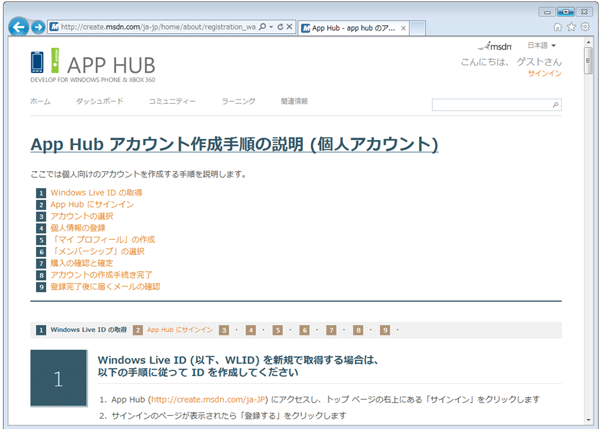
Task: Click the search magnifier in the address bar
Action: [x=262, y=27]
